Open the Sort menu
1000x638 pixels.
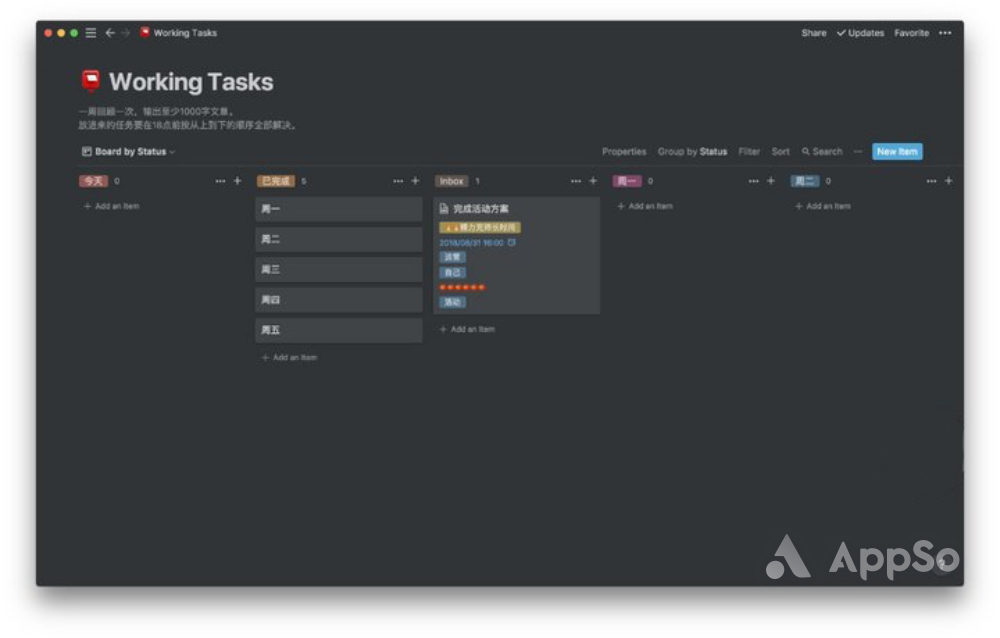(x=780, y=152)
